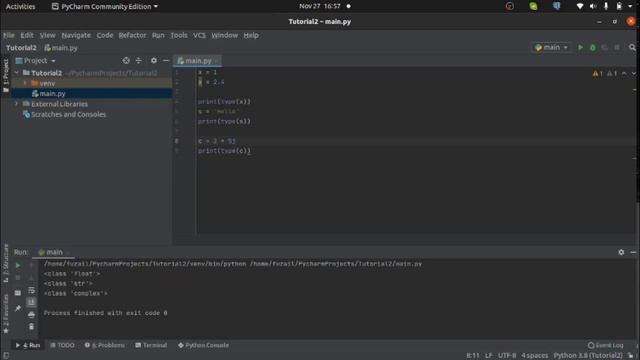Click the volume icon in system tray
Image resolution: width=640 pixels, height=360 pixels.
coord(593,6)
